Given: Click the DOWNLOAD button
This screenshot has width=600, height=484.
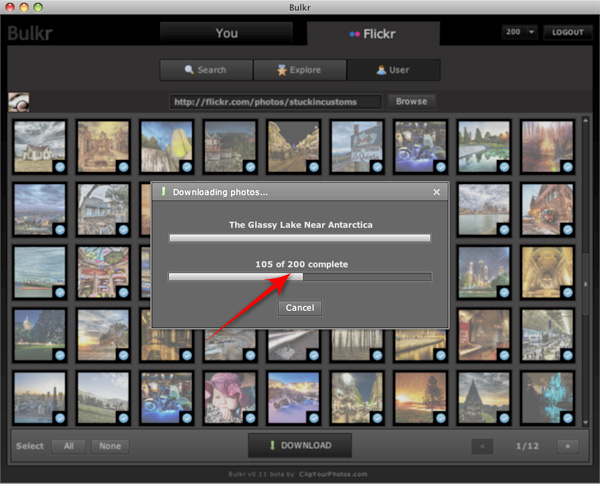Looking at the screenshot, I should pos(300,445).
